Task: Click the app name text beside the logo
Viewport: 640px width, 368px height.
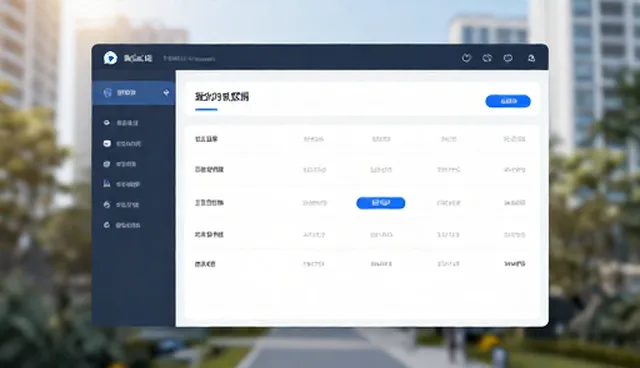Action: (x=138, y=58)
